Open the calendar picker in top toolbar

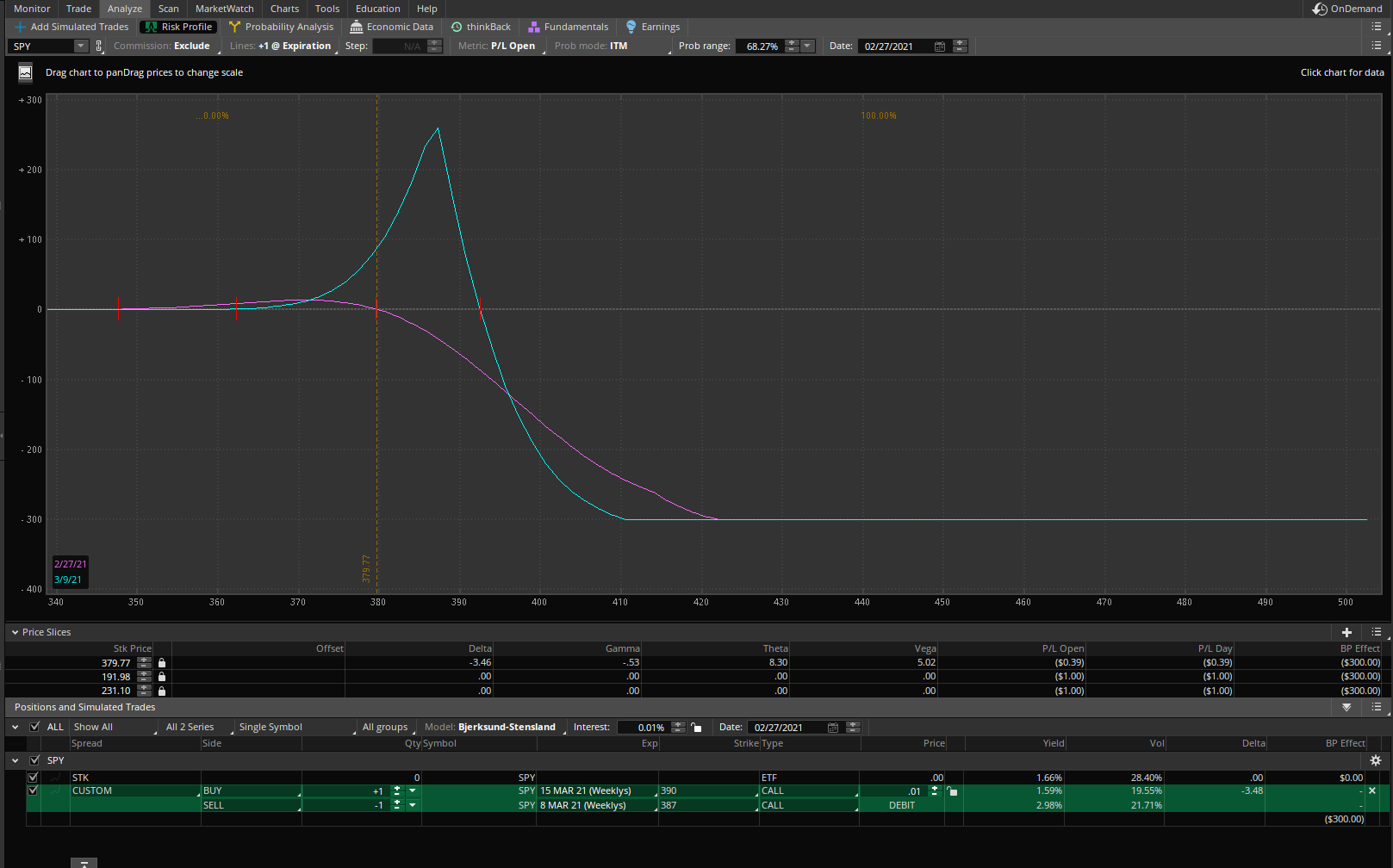coord(940,46)
